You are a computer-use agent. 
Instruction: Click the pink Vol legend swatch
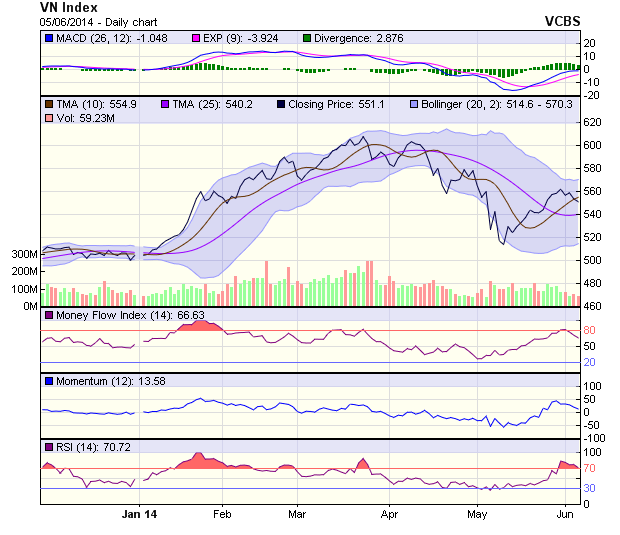click(49, 119)
